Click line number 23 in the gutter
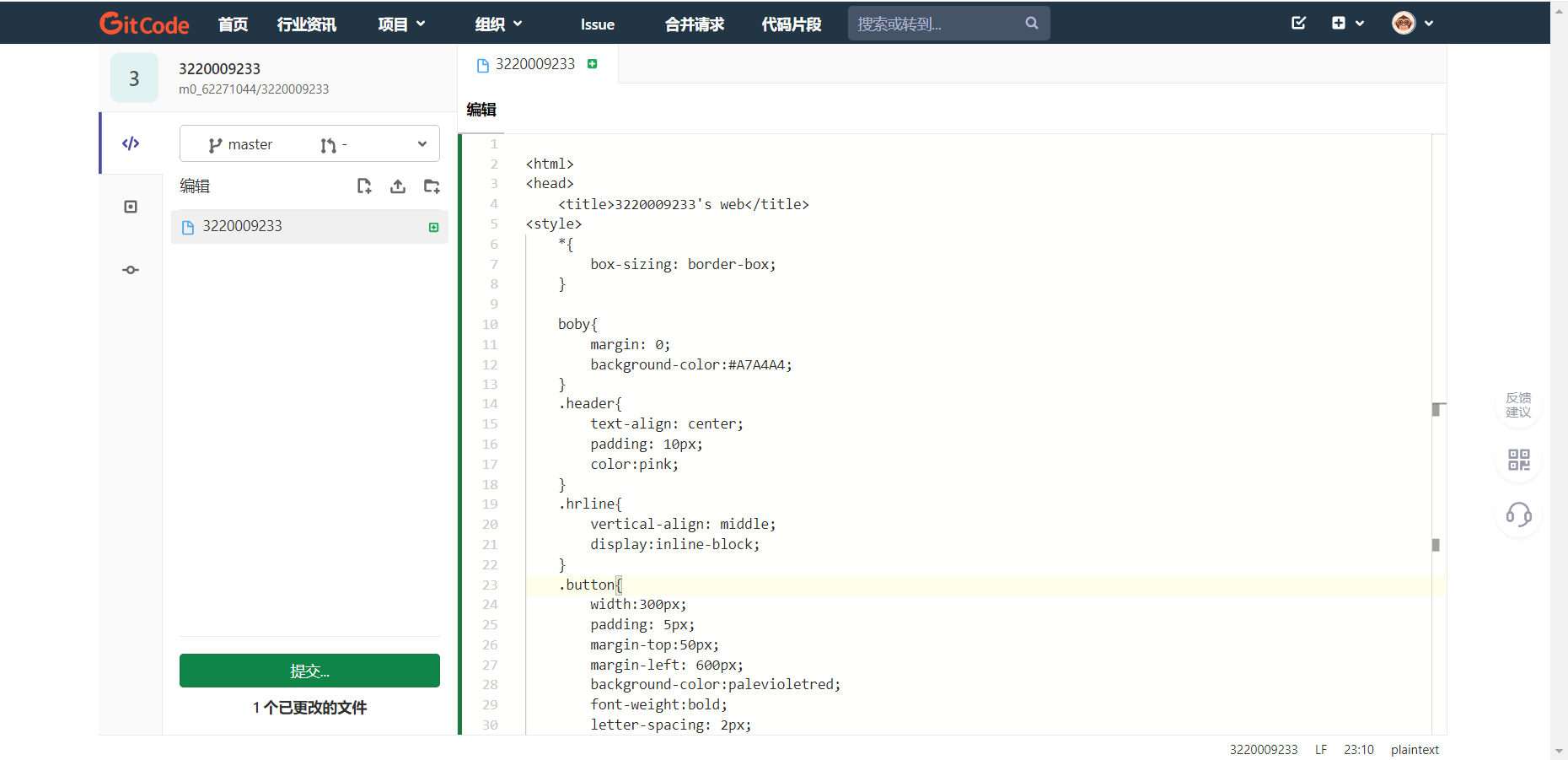Viewport: 1568px width, 760px height. click(490, 585)
